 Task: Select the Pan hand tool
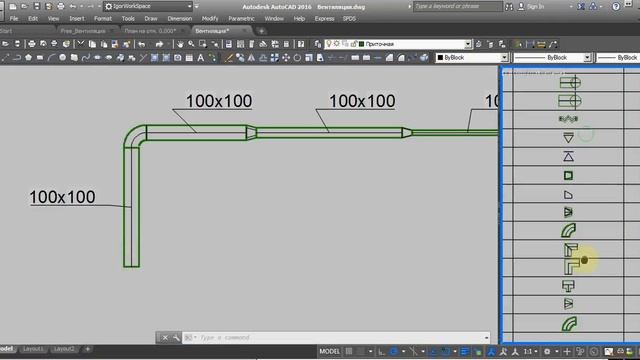[180, 44]
